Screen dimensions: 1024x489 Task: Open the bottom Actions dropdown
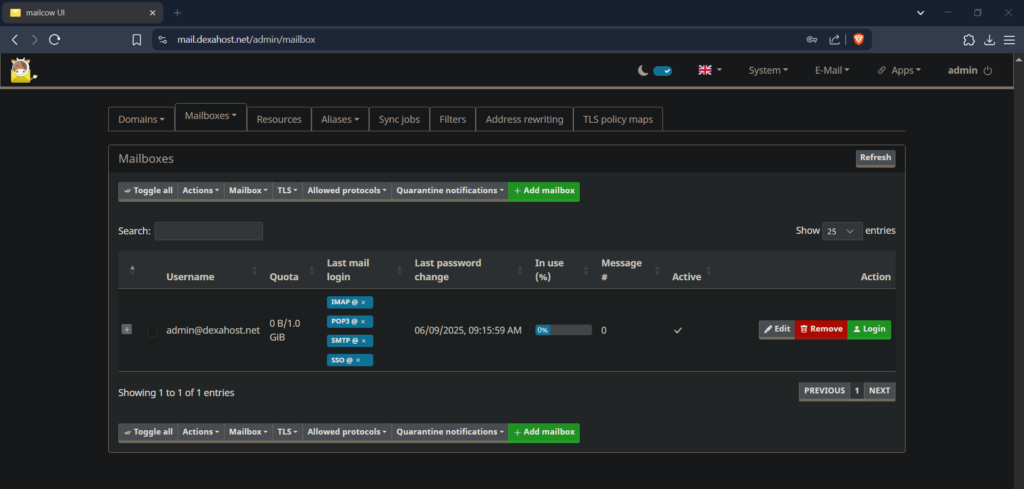(x=200, y=432)
